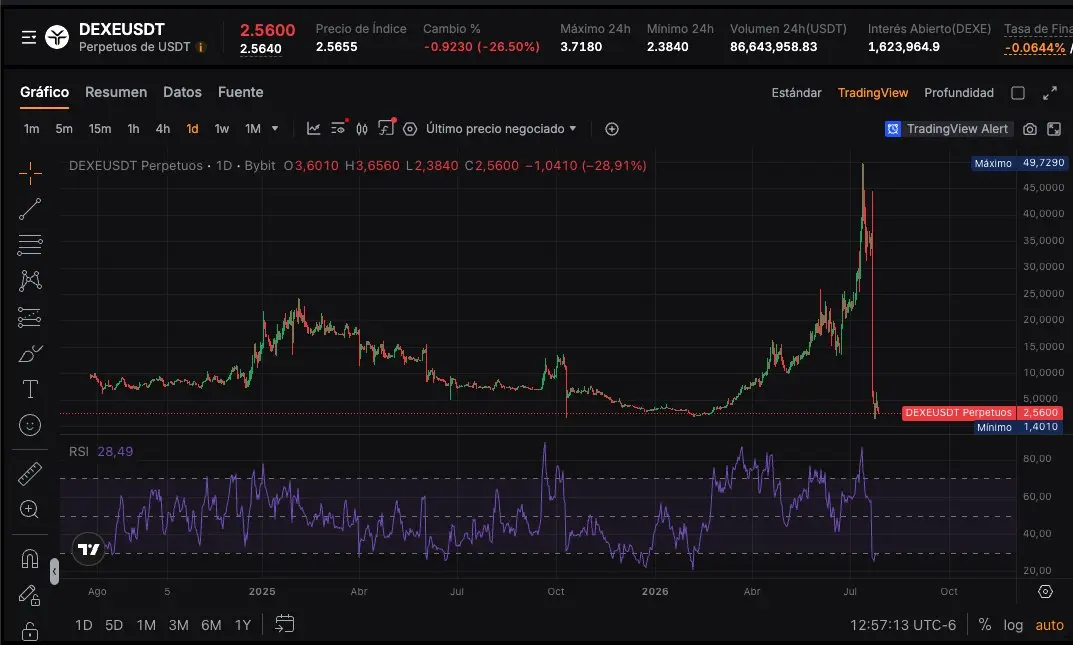
Task: Take a chart snapshot with camera icon
Action: (1030, 129)
